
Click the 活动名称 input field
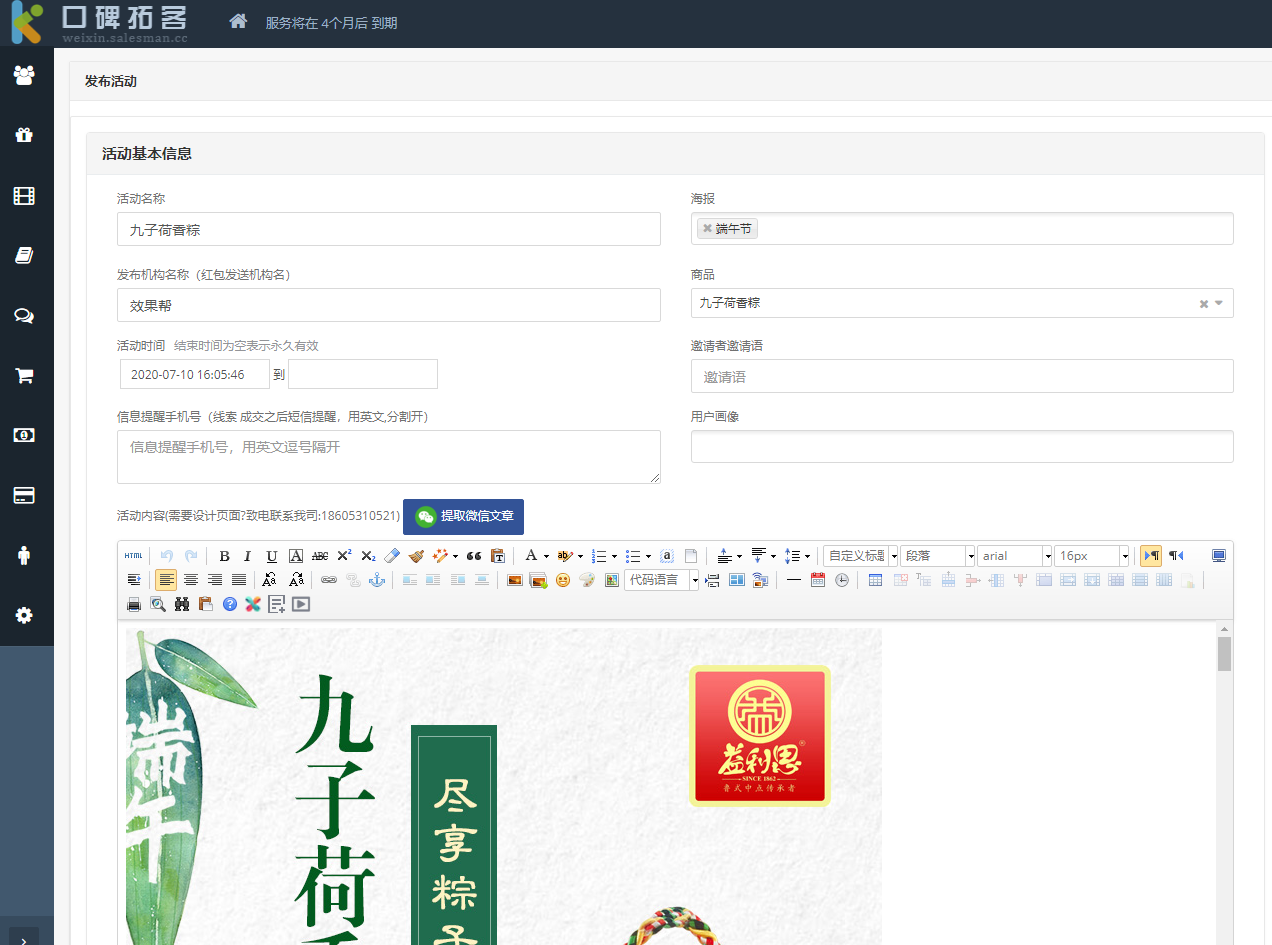(389, 229)
